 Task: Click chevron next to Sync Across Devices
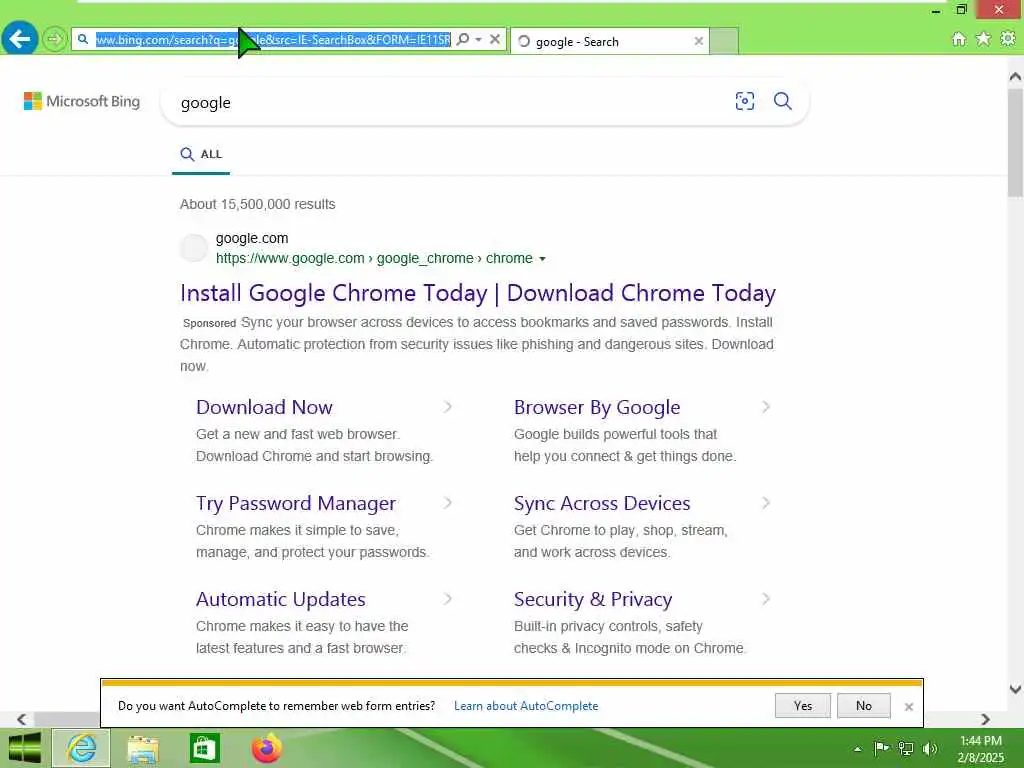(x=766, y=503)
